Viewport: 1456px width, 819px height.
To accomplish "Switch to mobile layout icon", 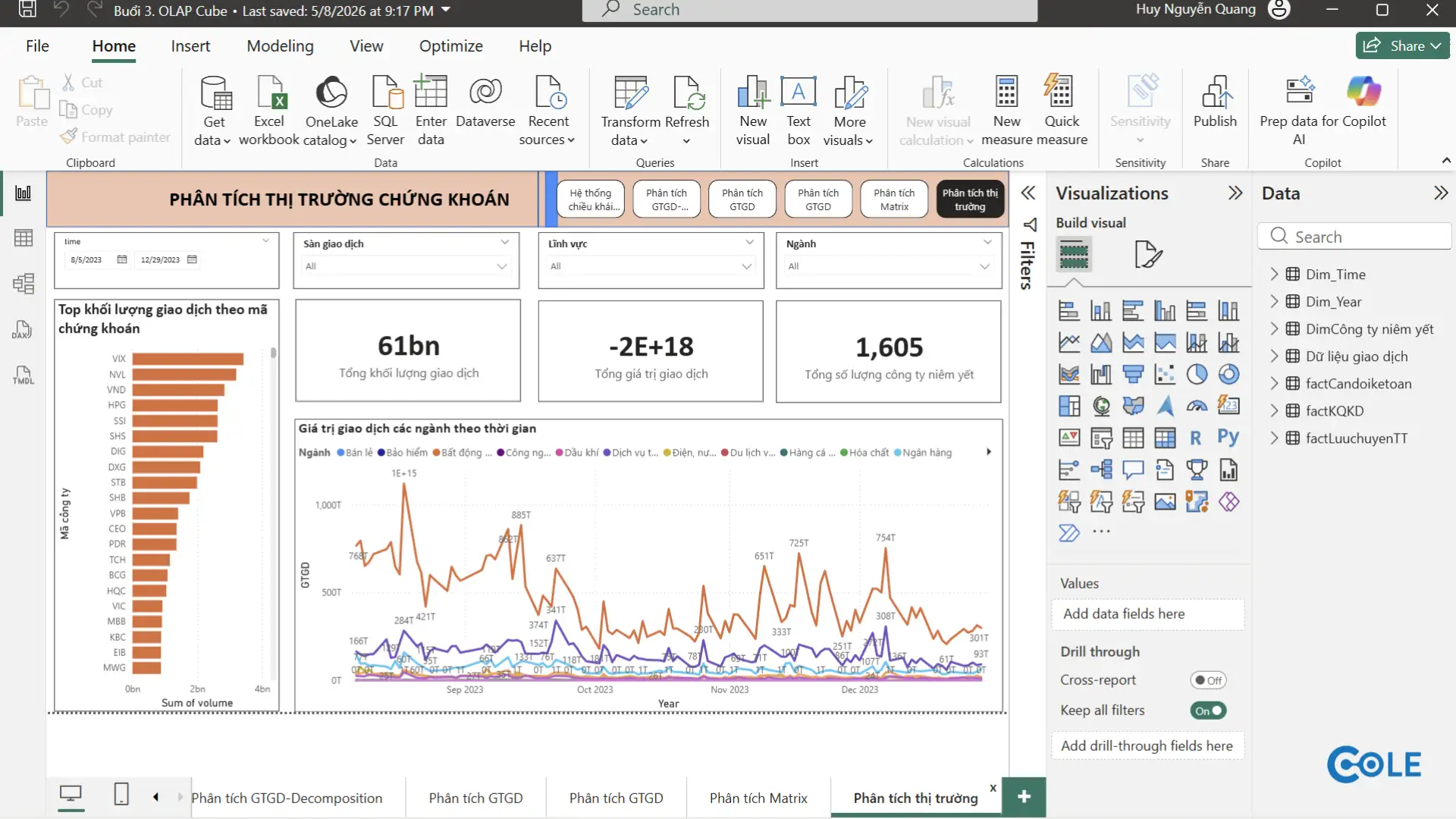I will [121, 795].
